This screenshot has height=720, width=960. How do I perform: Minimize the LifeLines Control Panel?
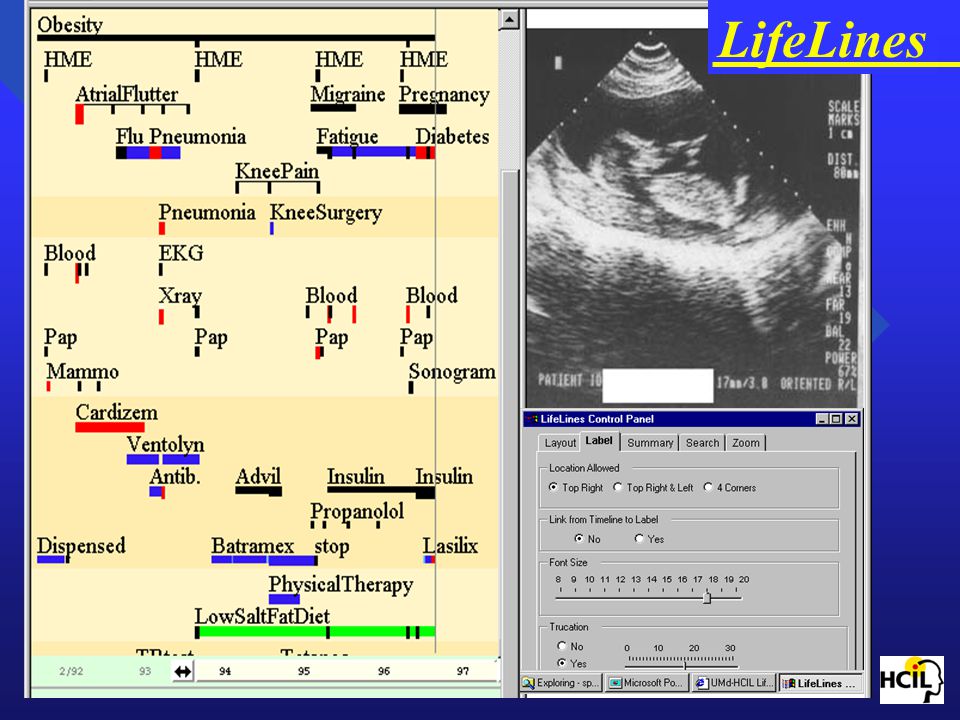(x=822, y=419)
